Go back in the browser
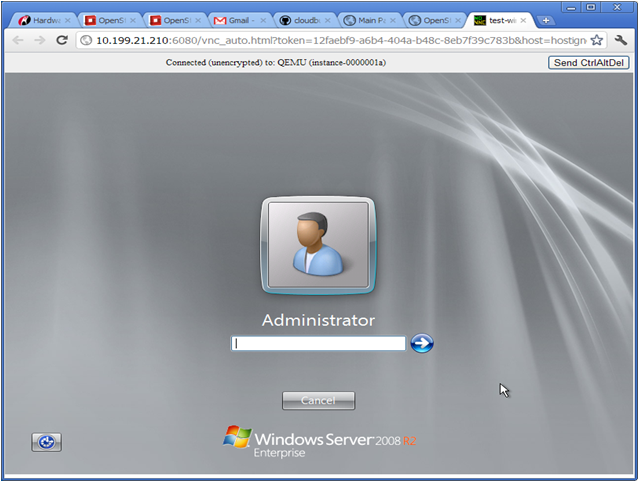 [18, 40]
